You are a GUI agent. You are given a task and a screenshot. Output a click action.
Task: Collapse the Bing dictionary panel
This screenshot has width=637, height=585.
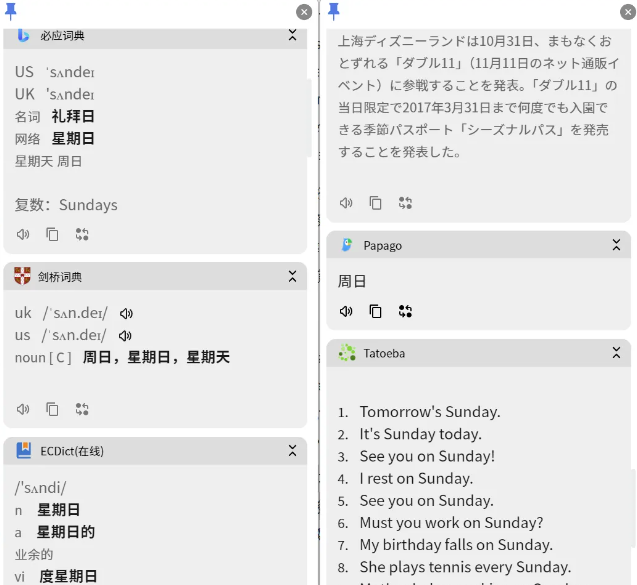pyautogui.click(x=293, y=35)
